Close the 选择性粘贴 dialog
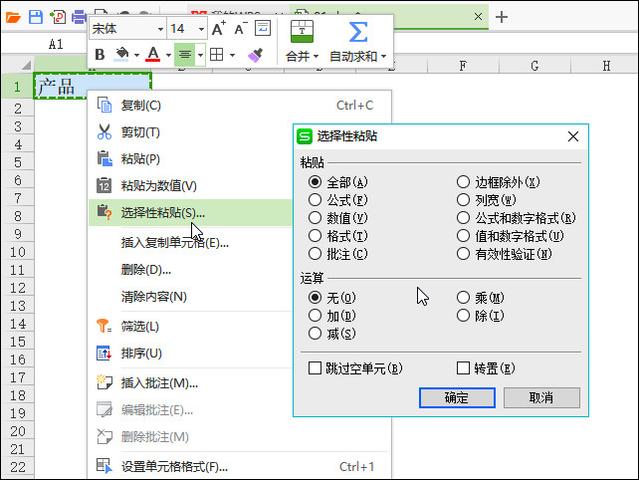Screen dimensions: 639x480 573,136
